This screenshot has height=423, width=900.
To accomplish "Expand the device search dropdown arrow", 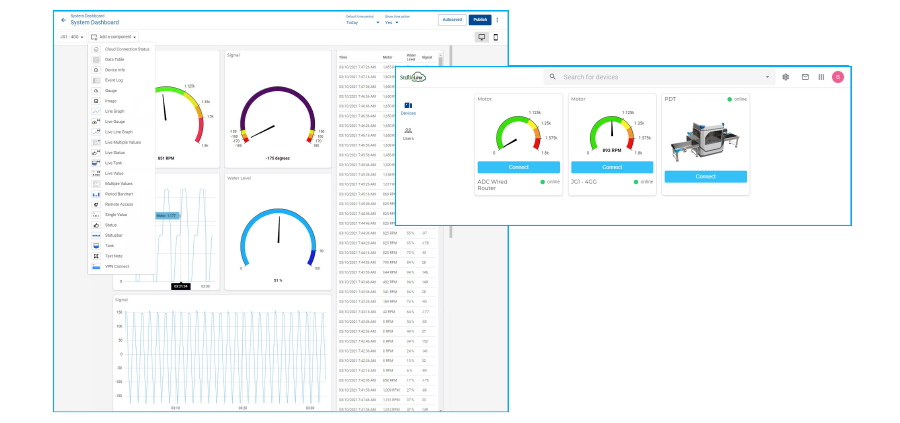I will pos(767,77).
